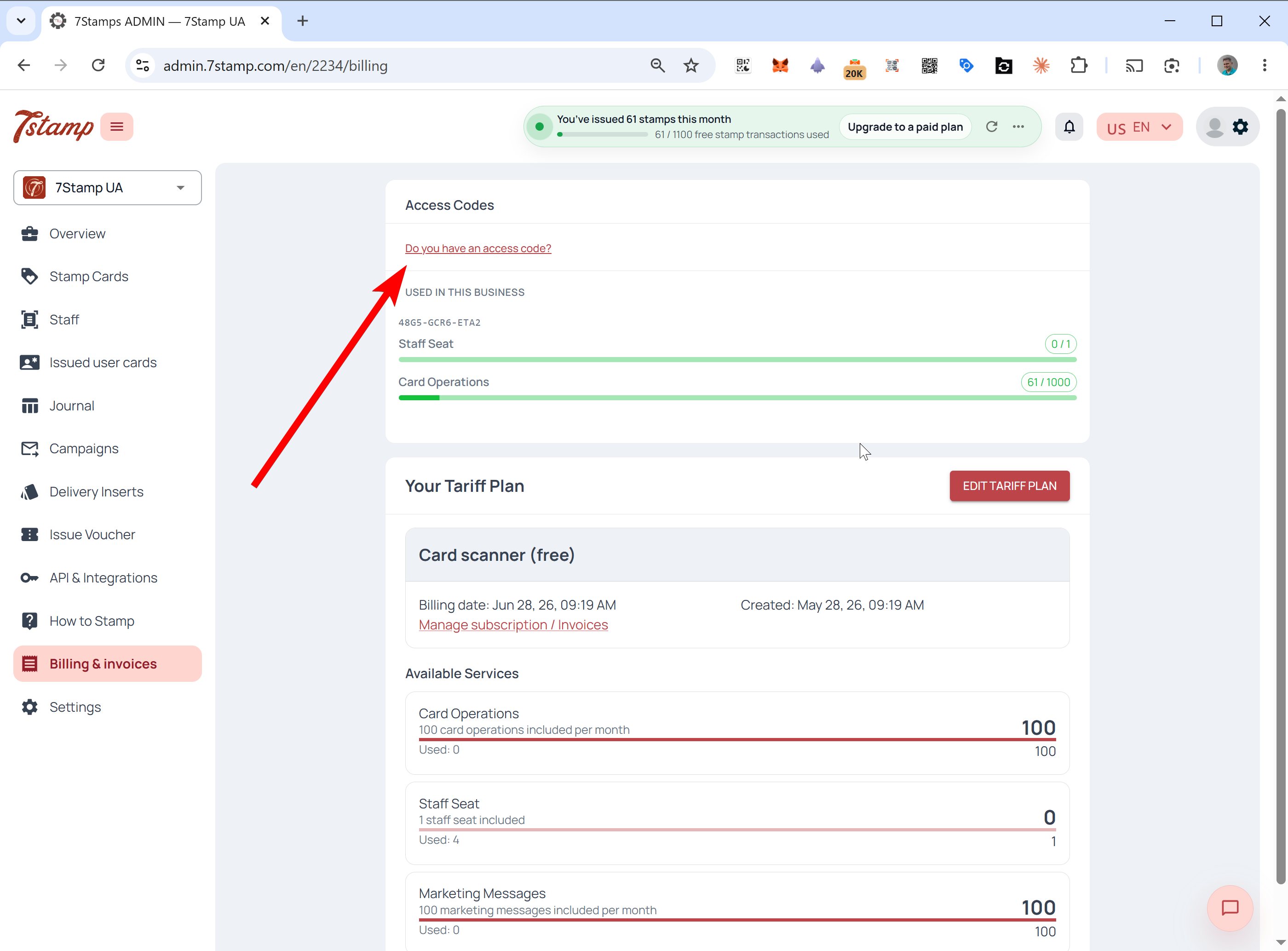The height and width of the screenshot is (951, 1288).
Task: Click the orange asterisk extension icon
Action: tap(1041, 66)
